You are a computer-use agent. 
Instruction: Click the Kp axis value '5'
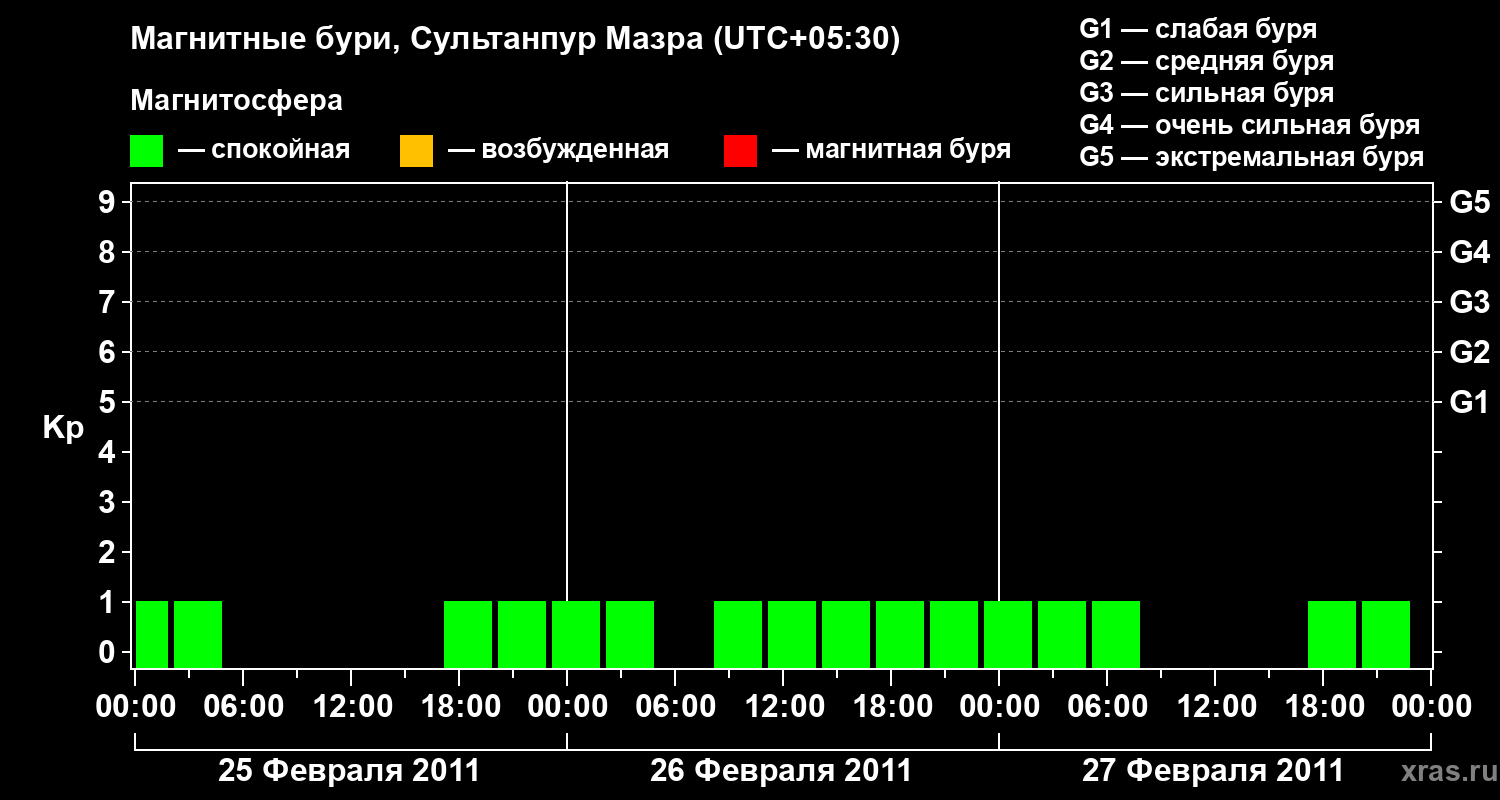point(109,402)
